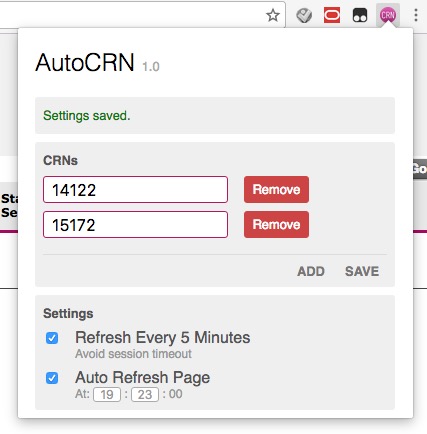Open the gray checkmark extension icon
The image size is (427, 434).
(x=304, y=15)
